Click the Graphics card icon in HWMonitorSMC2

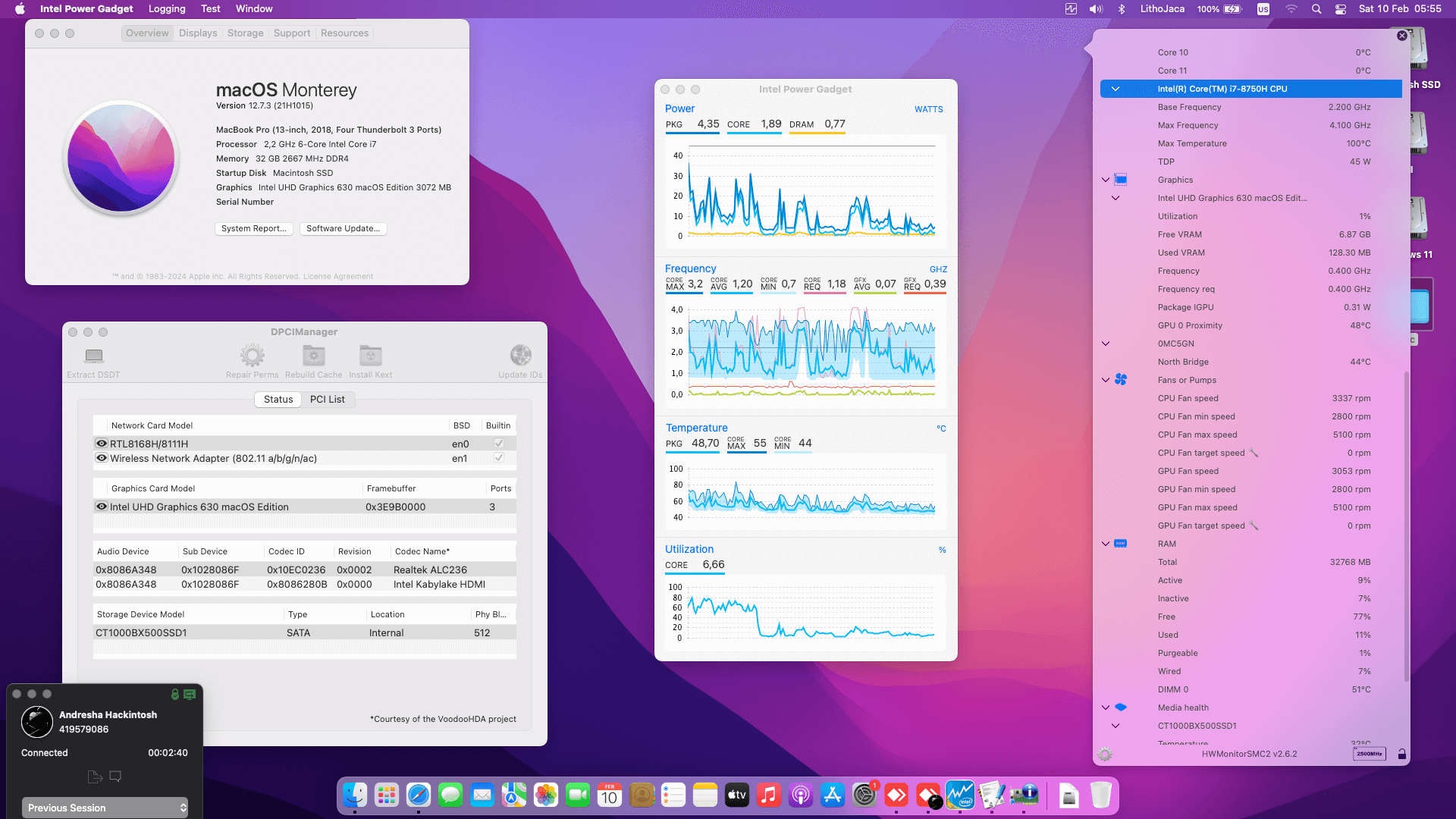click(1121, 180)
